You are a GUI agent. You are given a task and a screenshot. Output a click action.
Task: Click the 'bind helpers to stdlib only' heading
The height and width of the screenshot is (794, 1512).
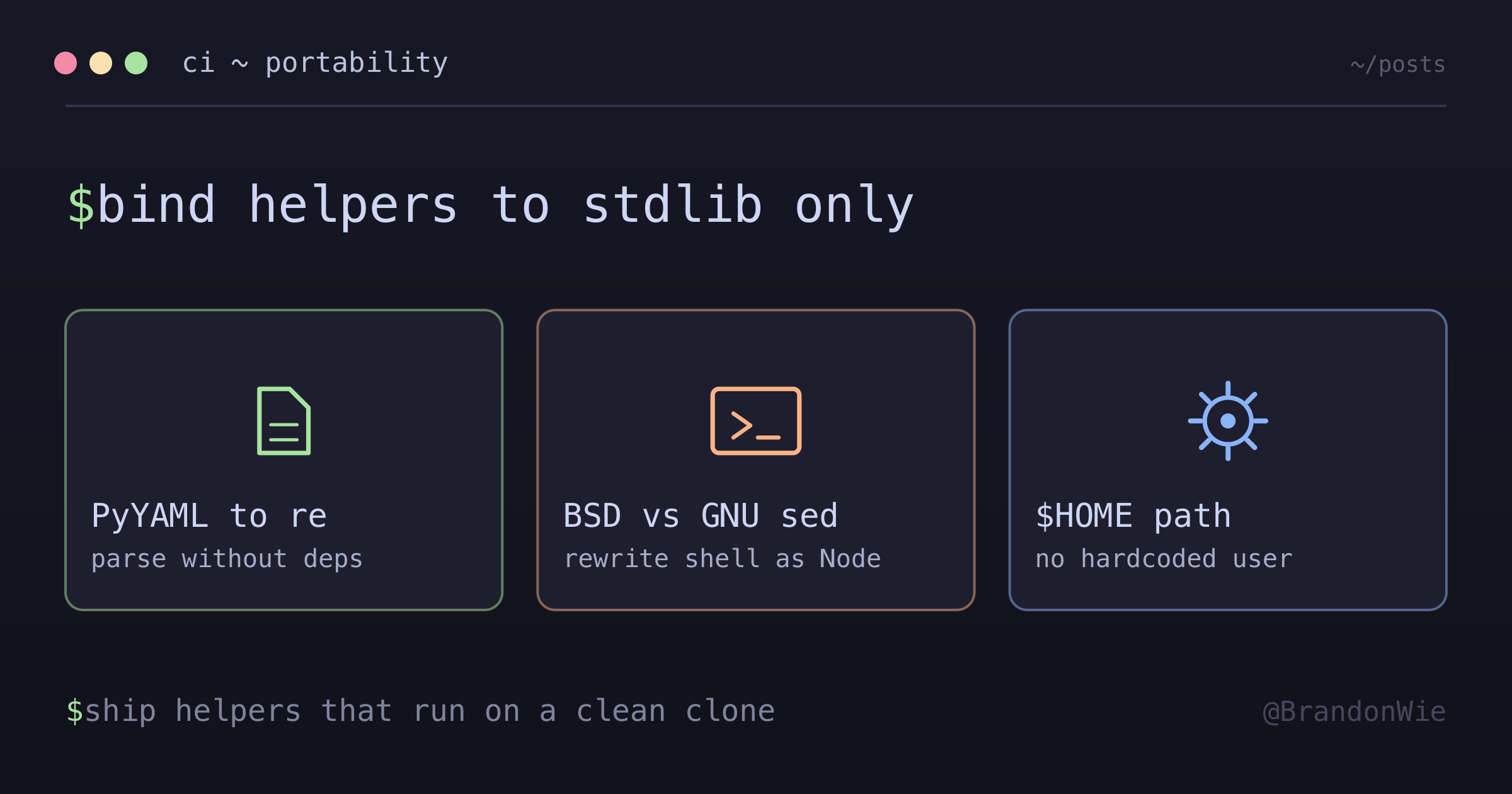tap(505, 205)
